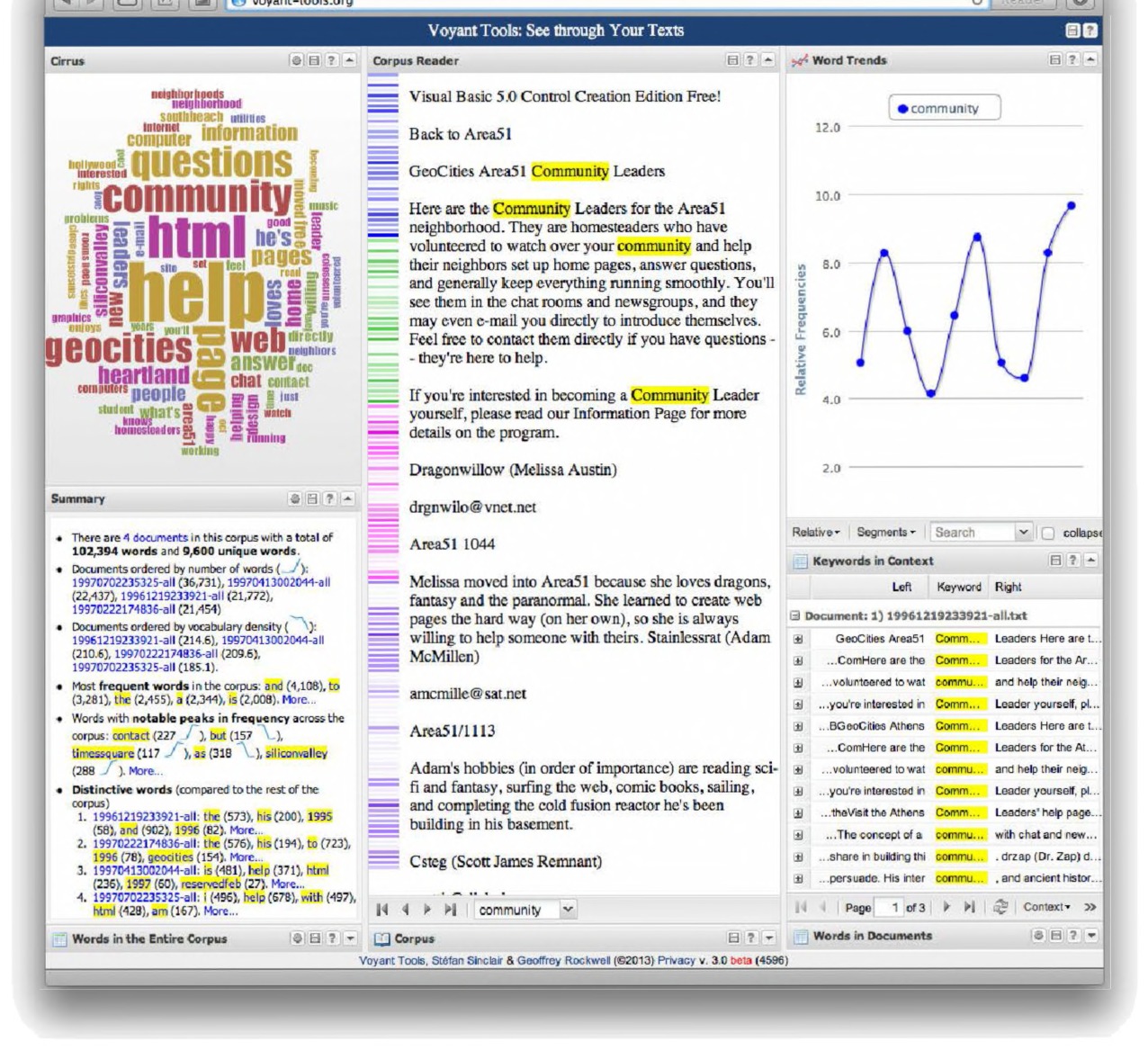Open Summary panel options gear icon
The image size is (1148, 1050).
click(x=297, y=498)
